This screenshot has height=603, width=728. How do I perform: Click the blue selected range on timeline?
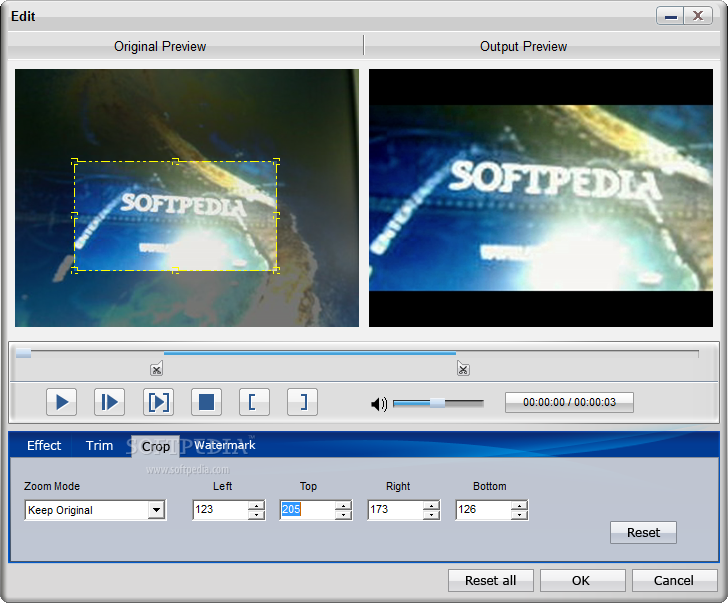pos(310,353)
